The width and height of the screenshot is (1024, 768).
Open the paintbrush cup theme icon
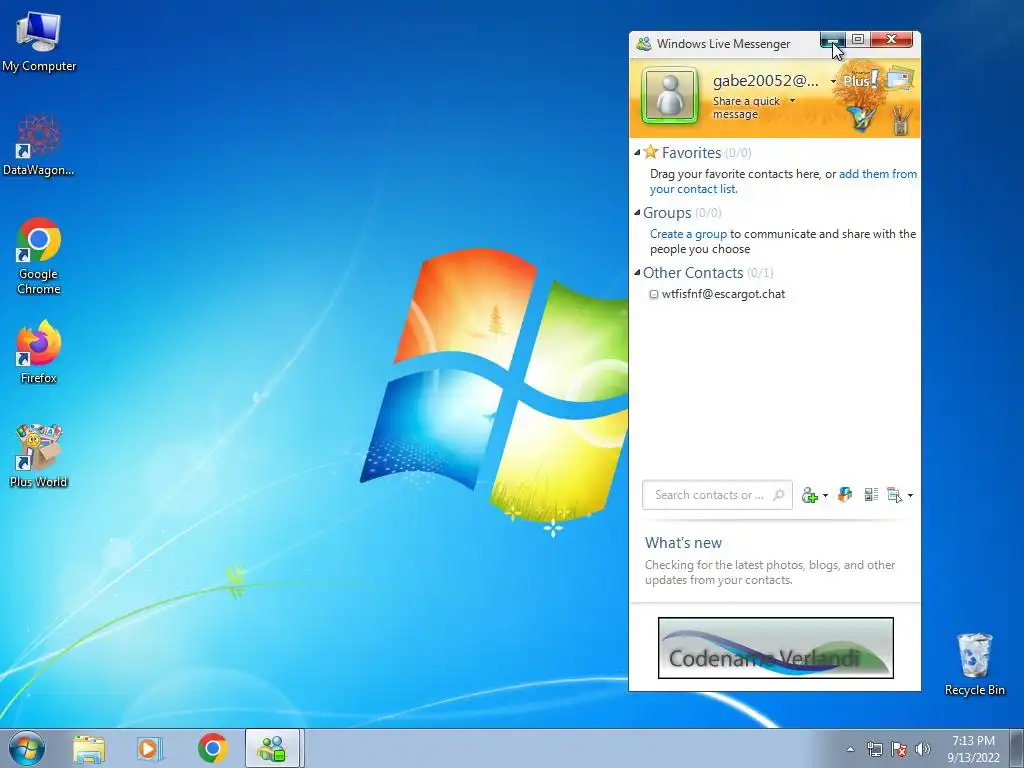[x=901, y=120]
